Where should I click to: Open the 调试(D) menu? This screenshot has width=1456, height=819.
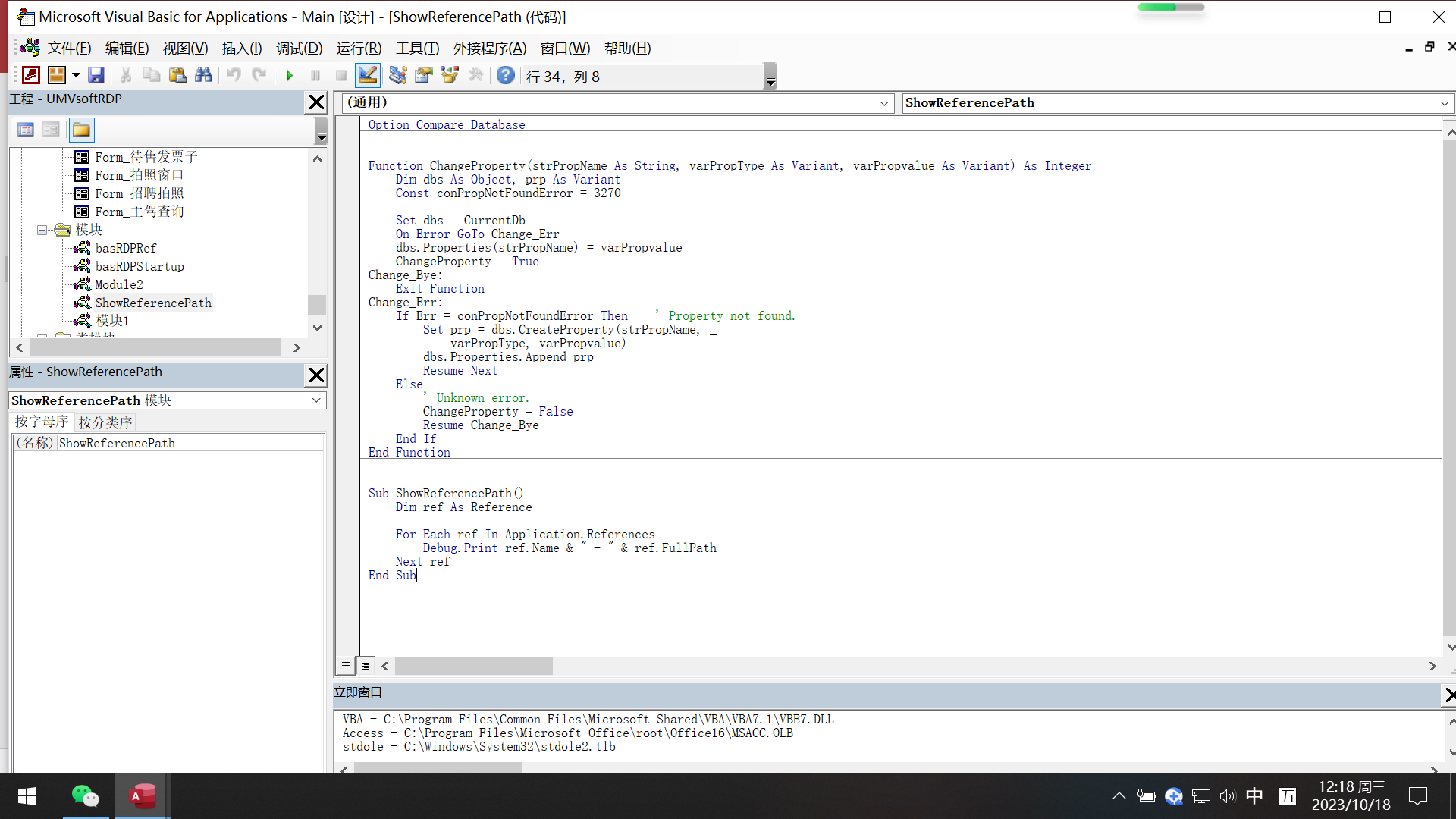tap(299, 48)
